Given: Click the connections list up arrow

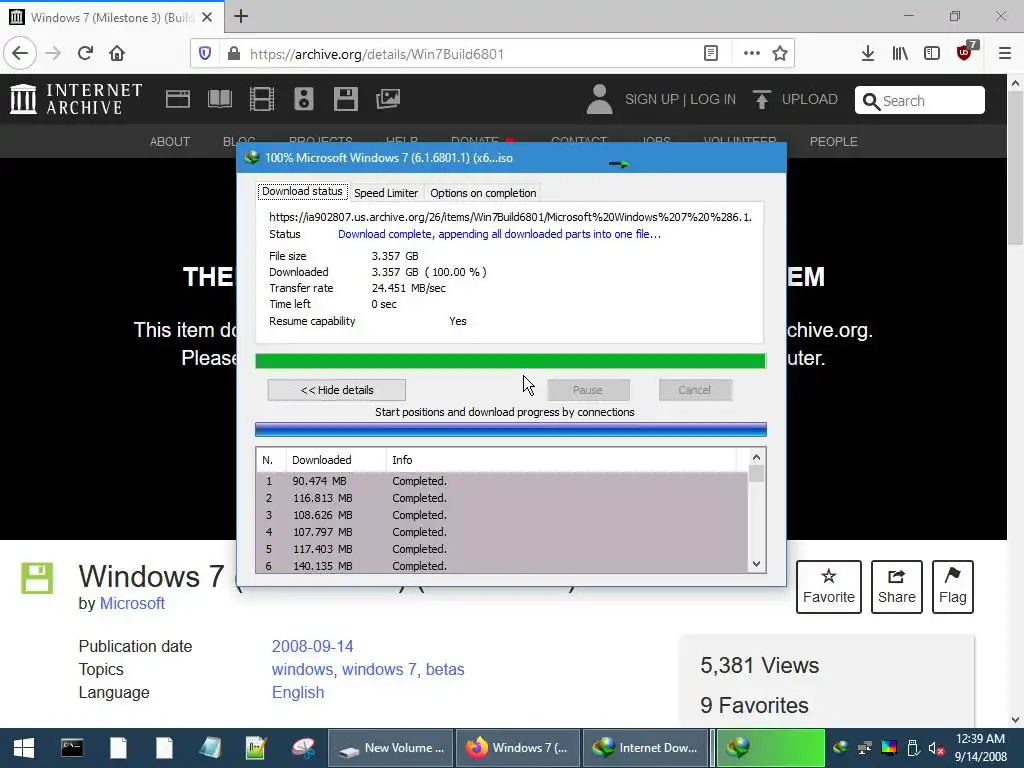Looking at the screenshot, I should click(x=756, y=457).
